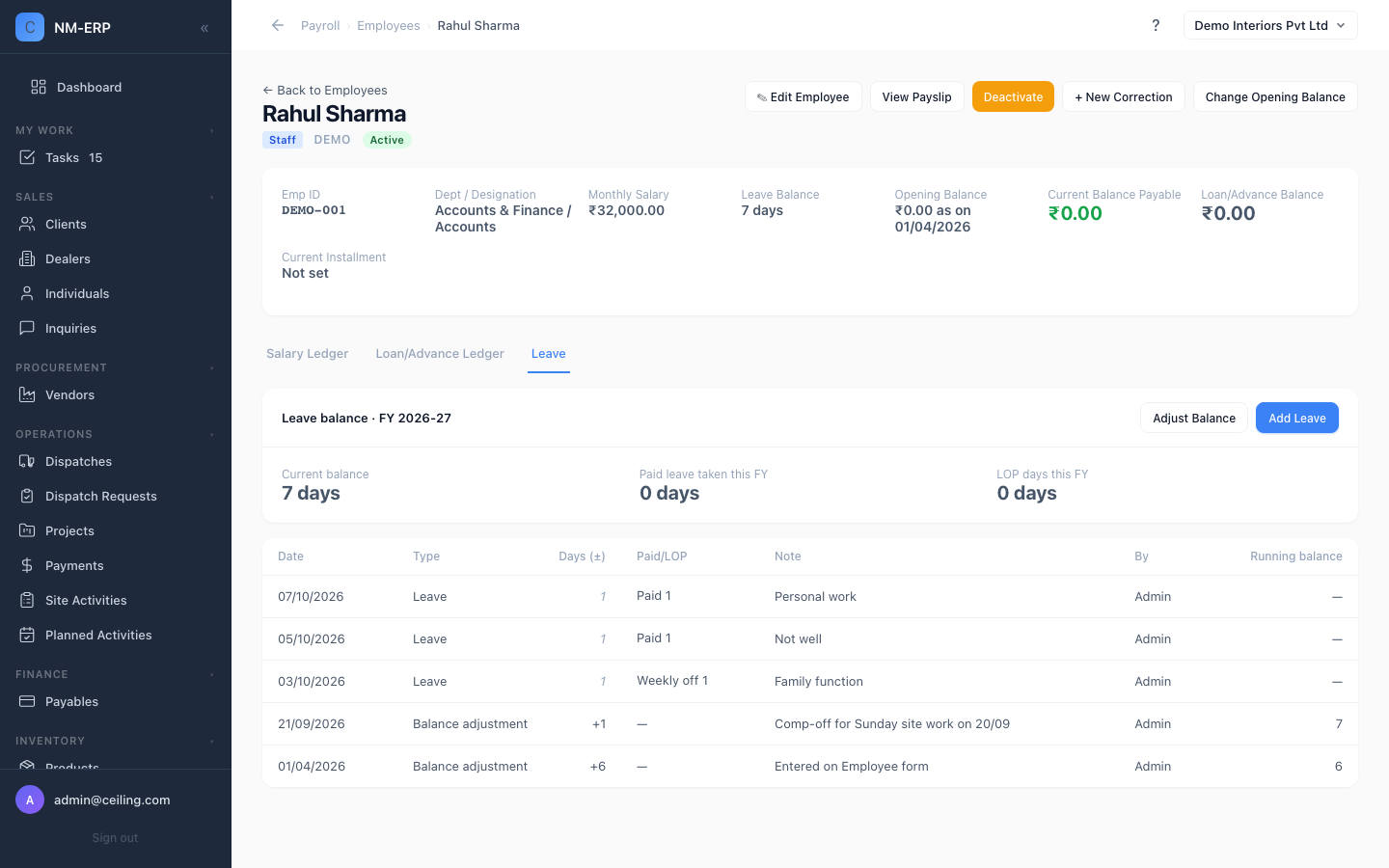Open Projects folder icon
The height and width of the screenshot is (868, 1389).
click(27, 530)
